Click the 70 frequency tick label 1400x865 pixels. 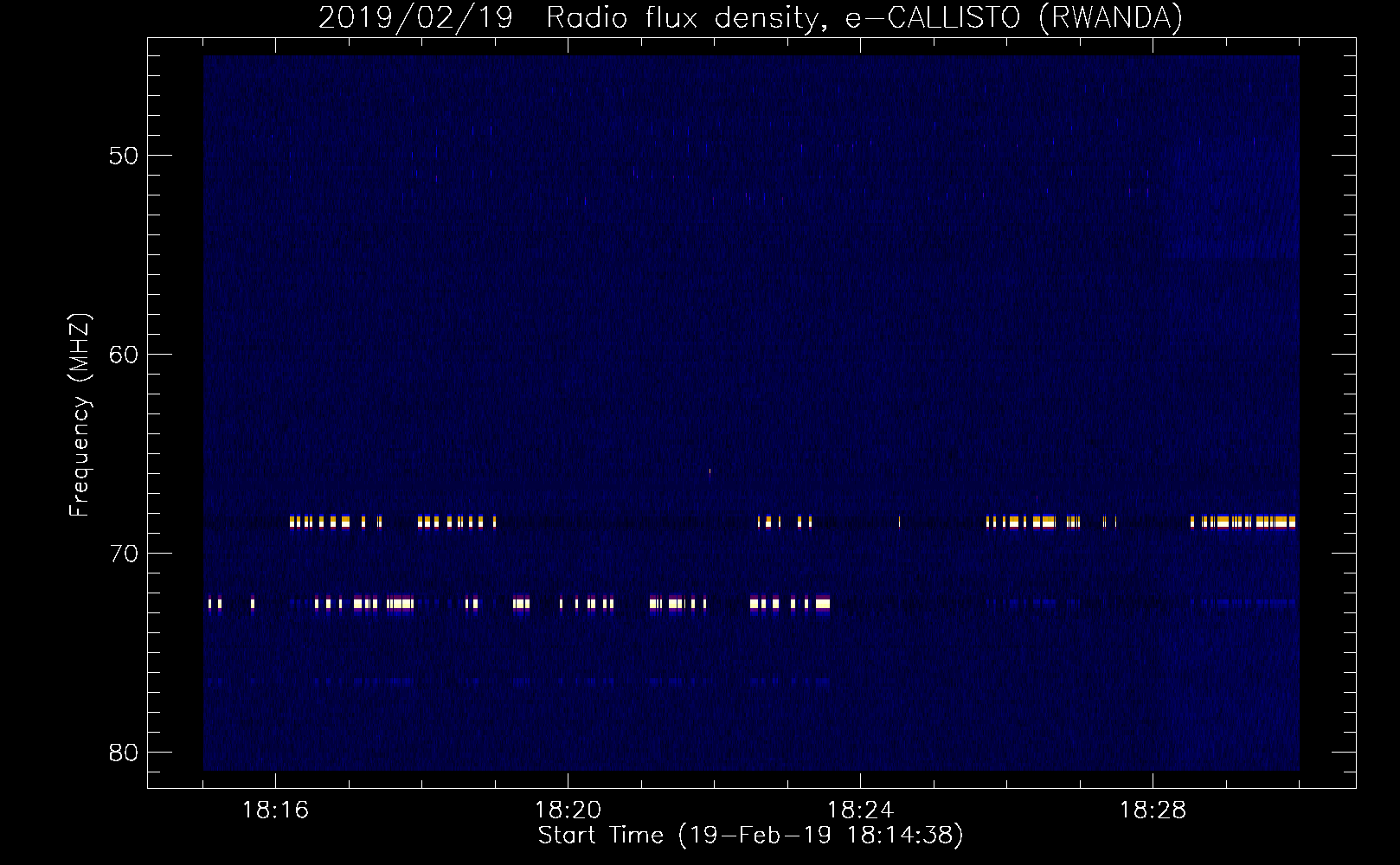click(x=124, y=554)
